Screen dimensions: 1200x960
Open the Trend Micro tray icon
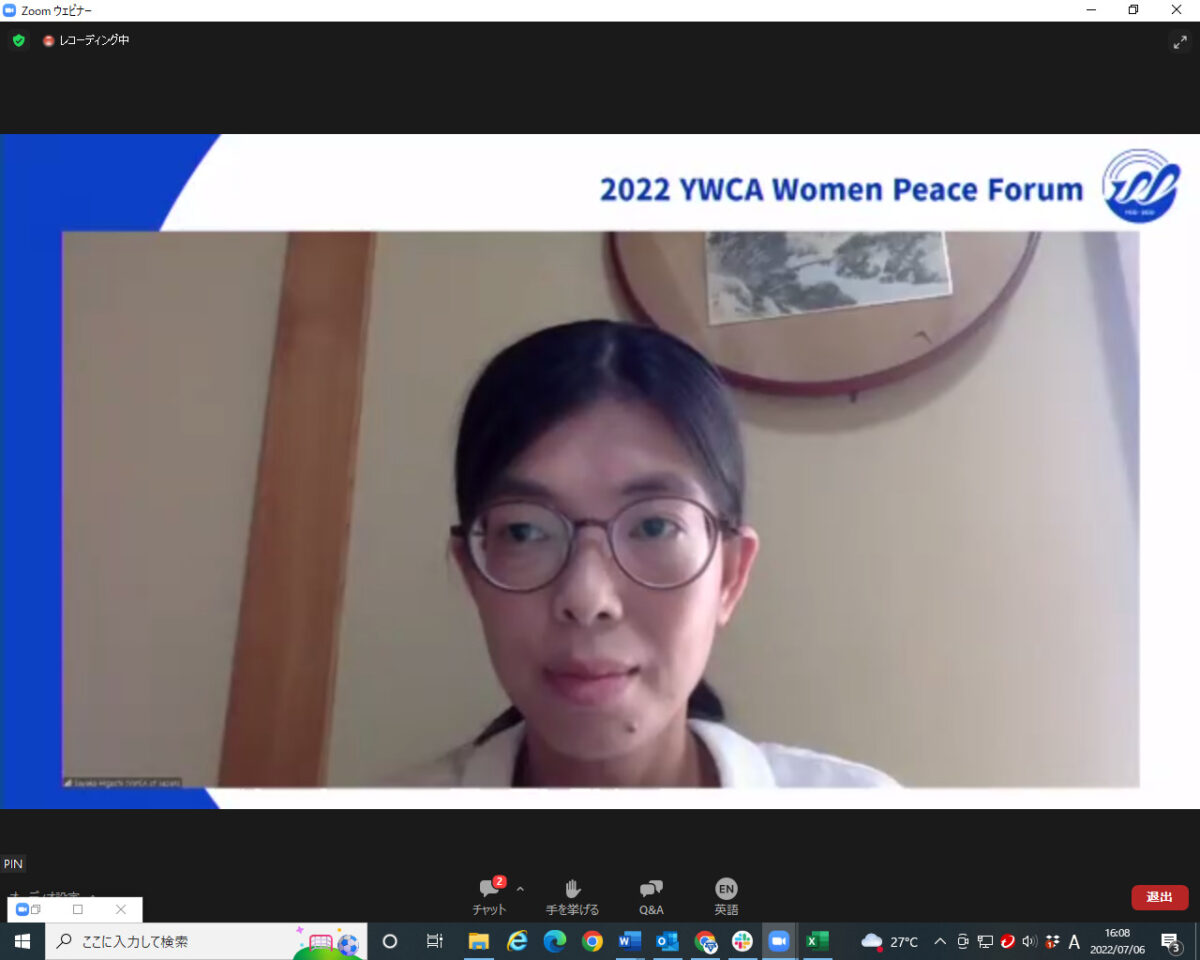point(1007,941)
